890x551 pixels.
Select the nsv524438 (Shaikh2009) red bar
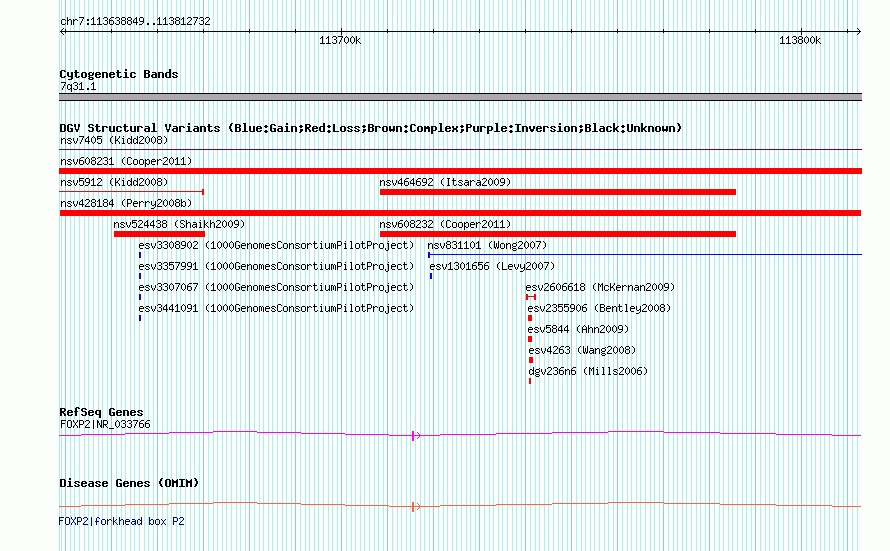[x=159, y=234]
